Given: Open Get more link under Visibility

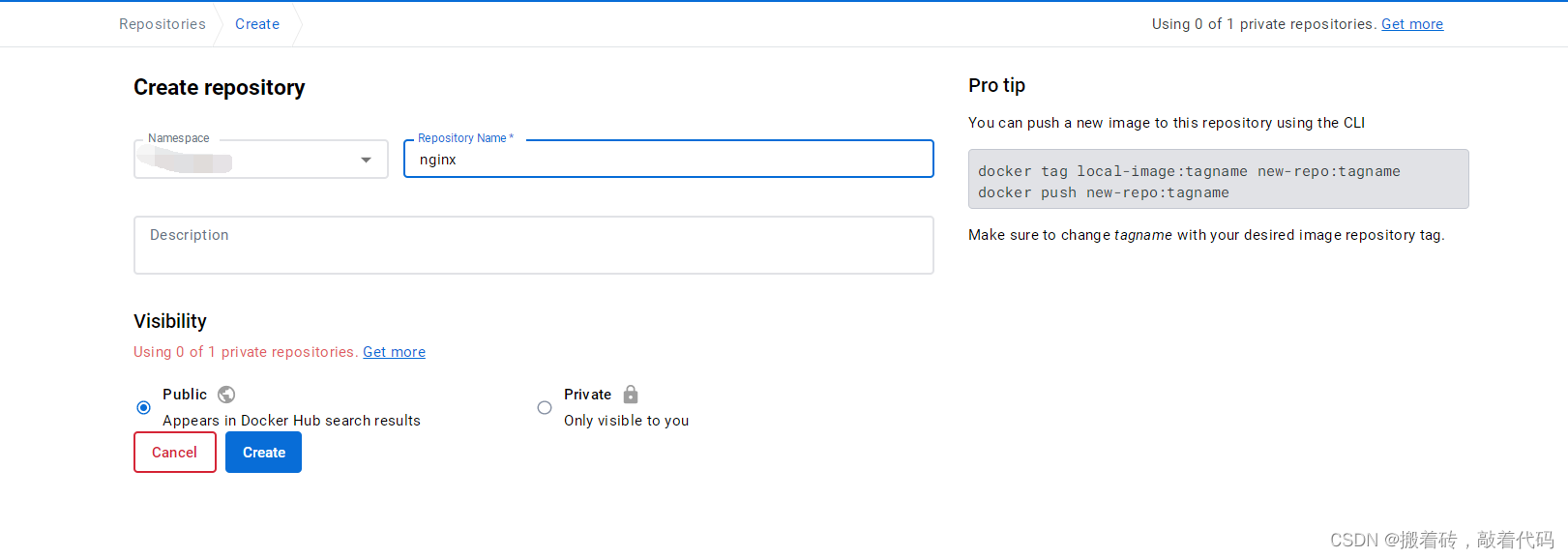Looking at the screenshot, I should 394,352.
